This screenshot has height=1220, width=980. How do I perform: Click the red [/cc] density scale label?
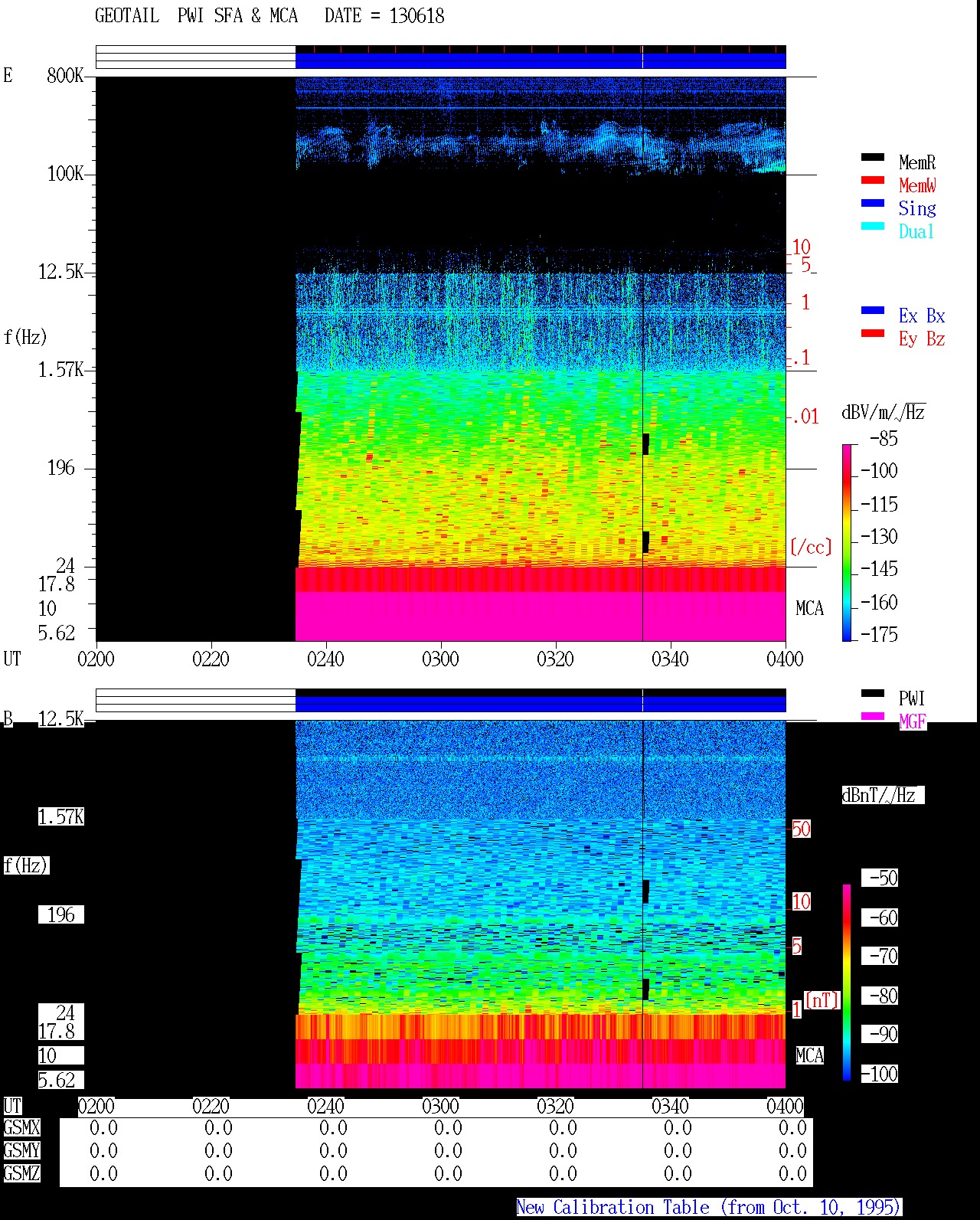pos(810,547)
